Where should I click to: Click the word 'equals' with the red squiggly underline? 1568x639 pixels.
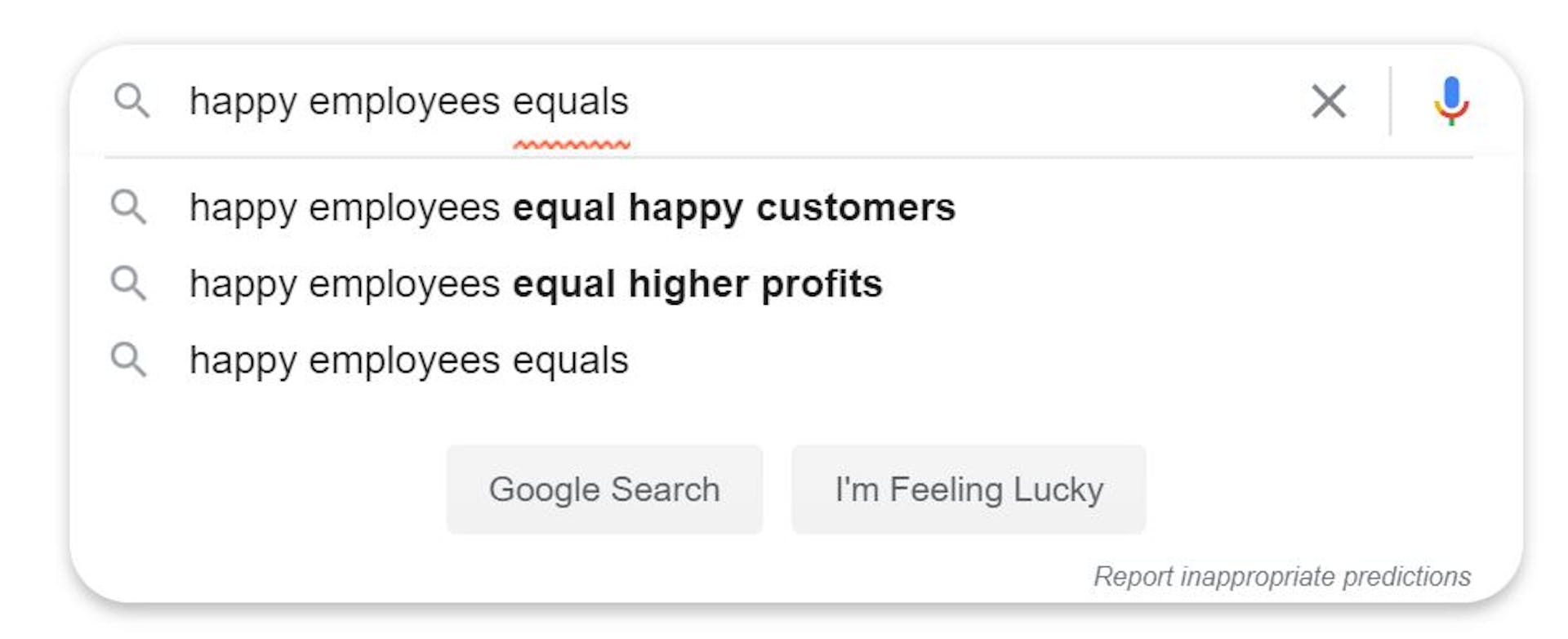[x=571, y=102]
